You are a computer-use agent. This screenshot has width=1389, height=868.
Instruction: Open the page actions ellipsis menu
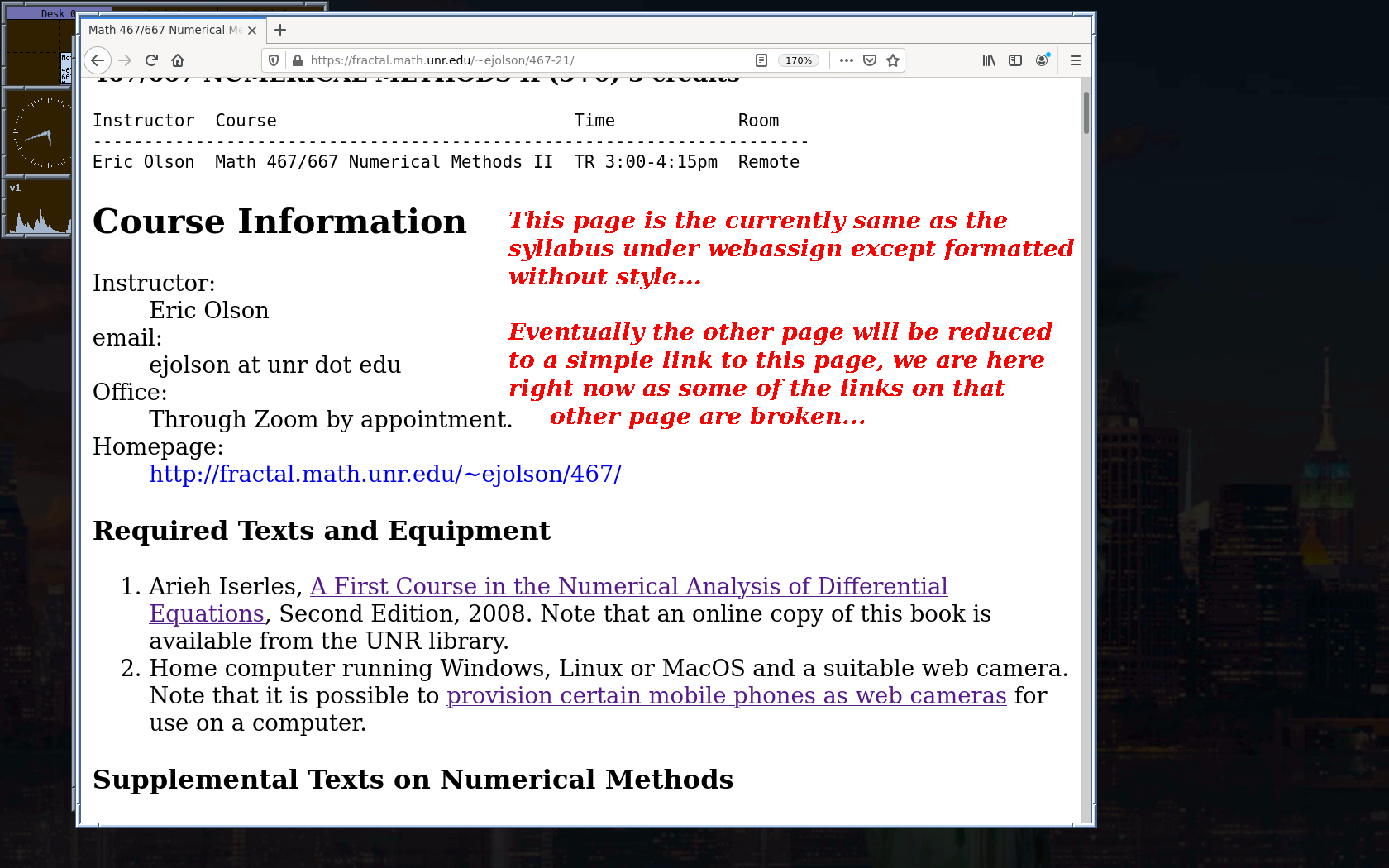(x=846, y=60)
